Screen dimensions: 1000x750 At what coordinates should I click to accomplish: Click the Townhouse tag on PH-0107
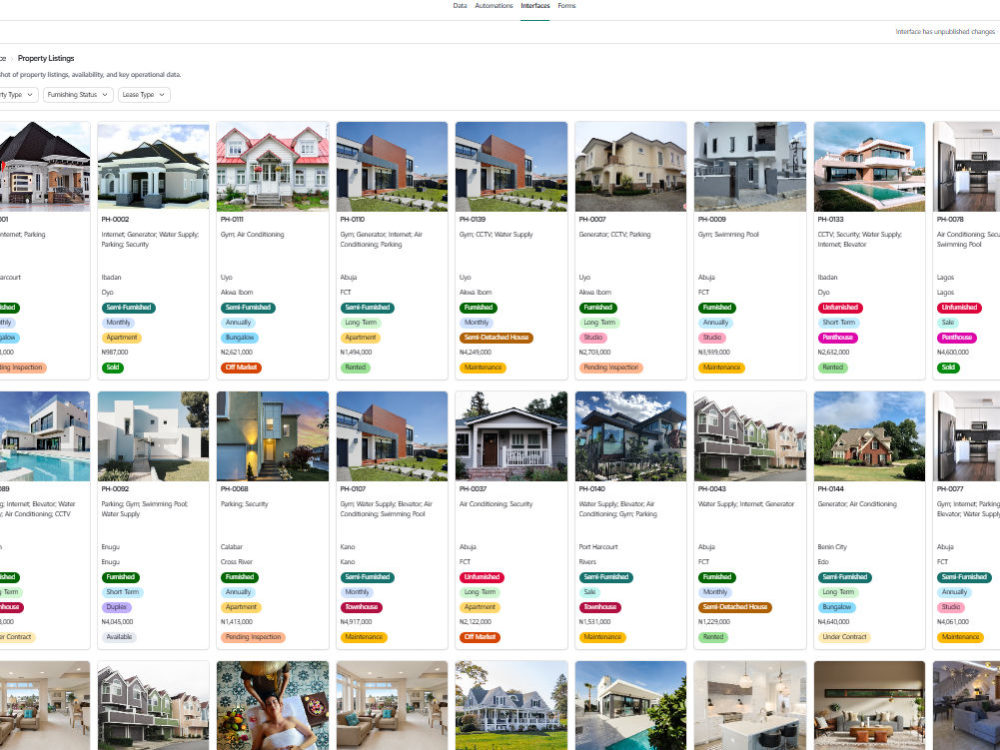pyautogui.click(x=362, y=607)
